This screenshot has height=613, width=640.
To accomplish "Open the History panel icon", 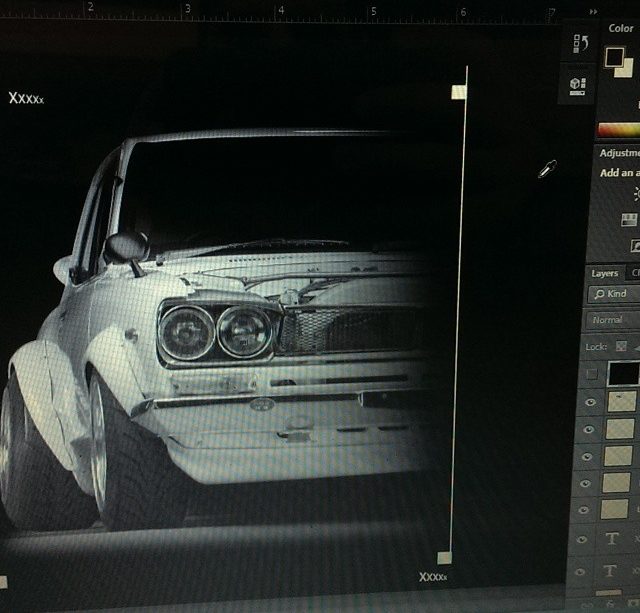I will [x=579, y=44].
